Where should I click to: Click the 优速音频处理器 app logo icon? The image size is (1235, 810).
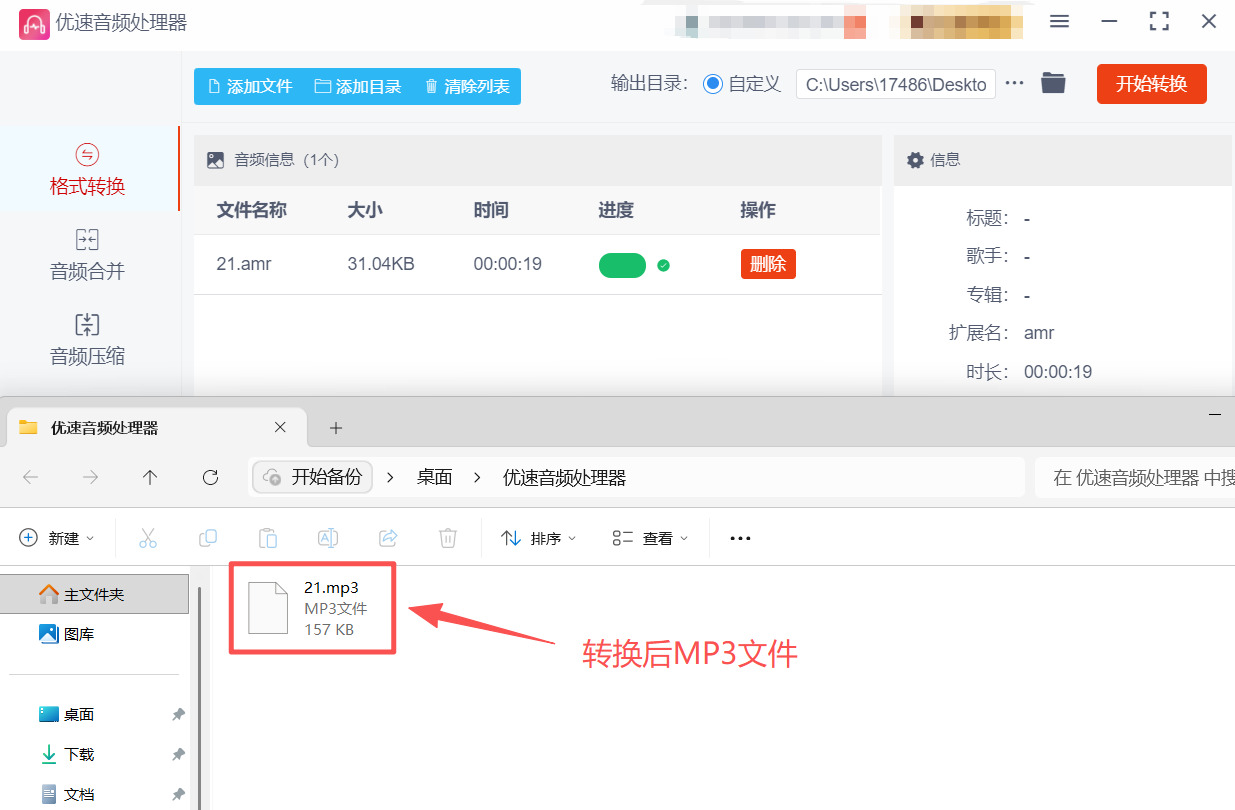(35, 22)
